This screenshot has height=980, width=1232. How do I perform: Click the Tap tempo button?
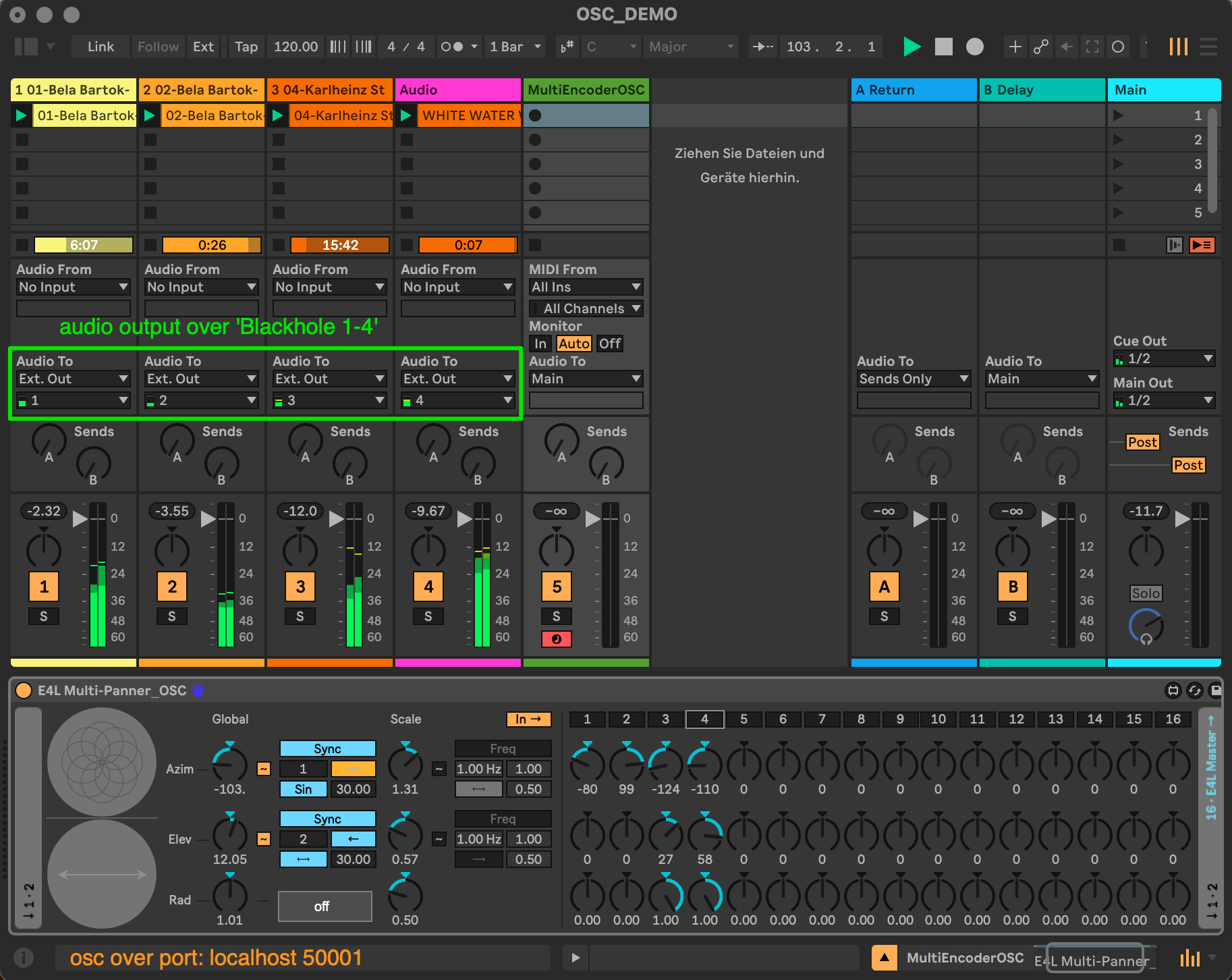[x=246, y=47]
